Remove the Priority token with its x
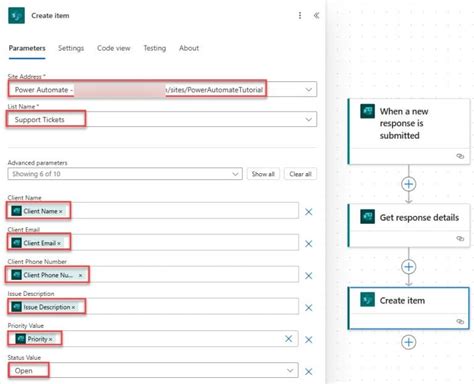Viewport: 474px width, 384px height. coord(51,339)
